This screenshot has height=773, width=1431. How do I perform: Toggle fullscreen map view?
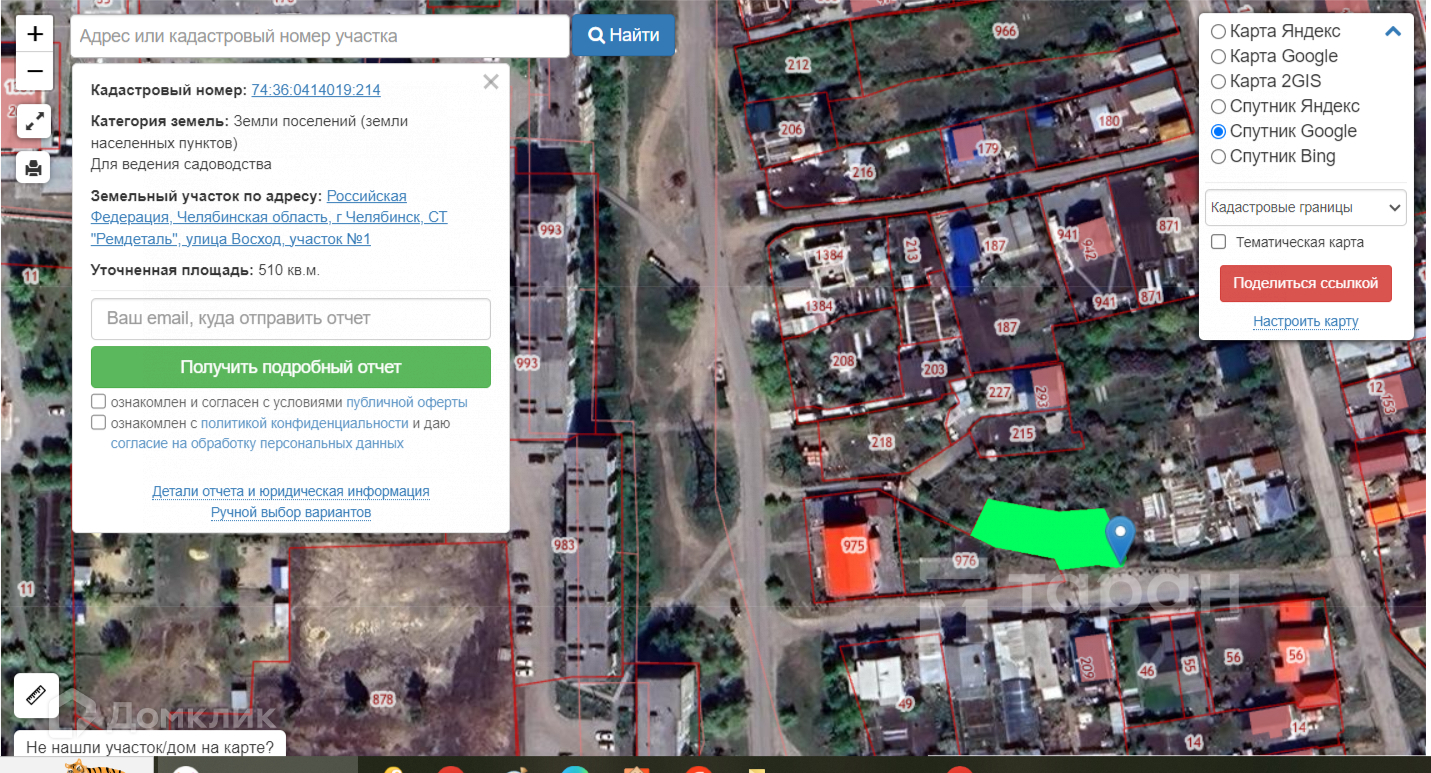click(x=35, y=122)
